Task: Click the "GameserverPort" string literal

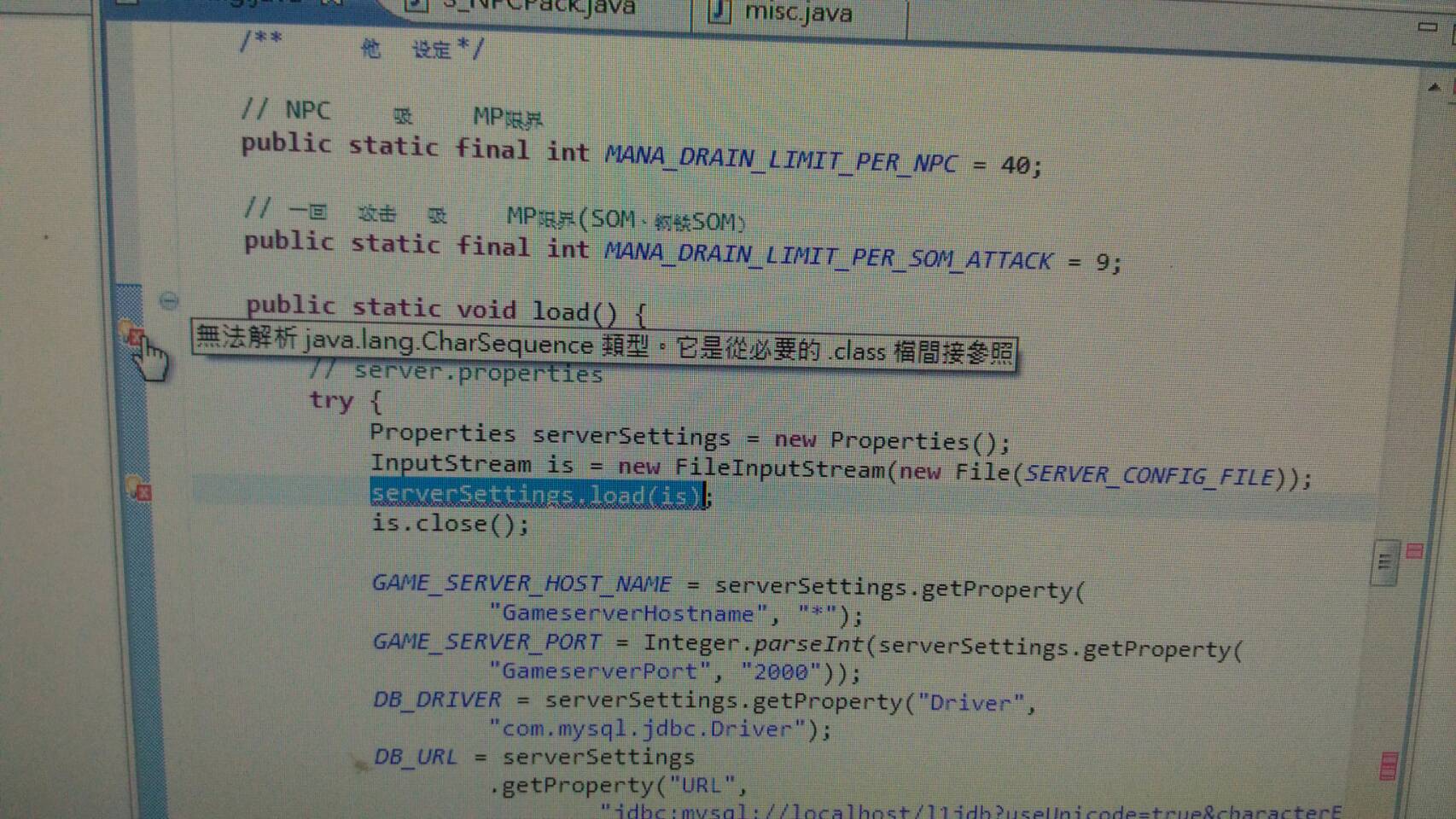Action: tap(600, 671)
